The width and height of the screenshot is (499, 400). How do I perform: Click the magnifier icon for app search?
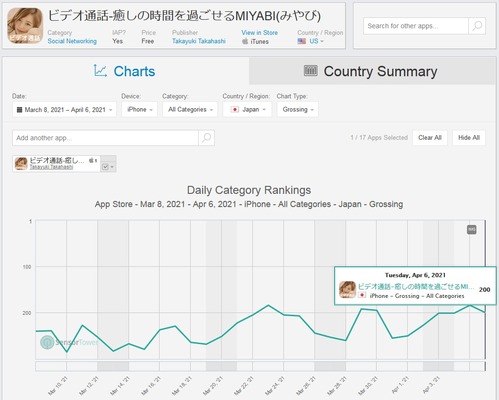(477, 26)
